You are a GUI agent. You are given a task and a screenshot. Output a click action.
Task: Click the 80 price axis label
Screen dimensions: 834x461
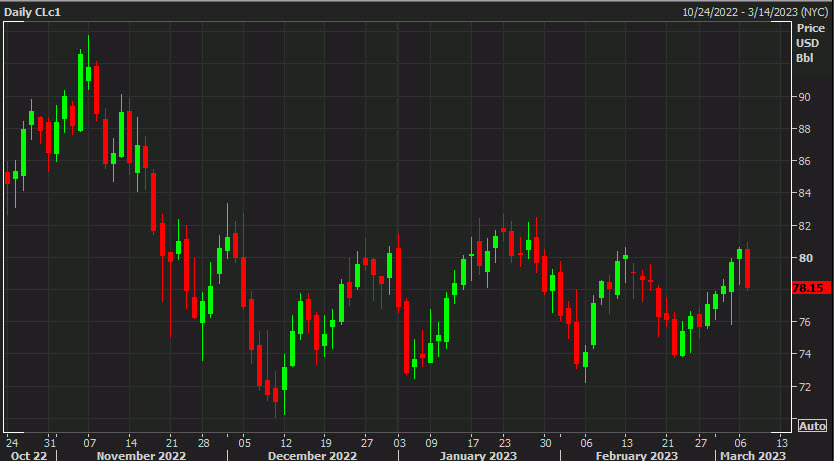806,258
